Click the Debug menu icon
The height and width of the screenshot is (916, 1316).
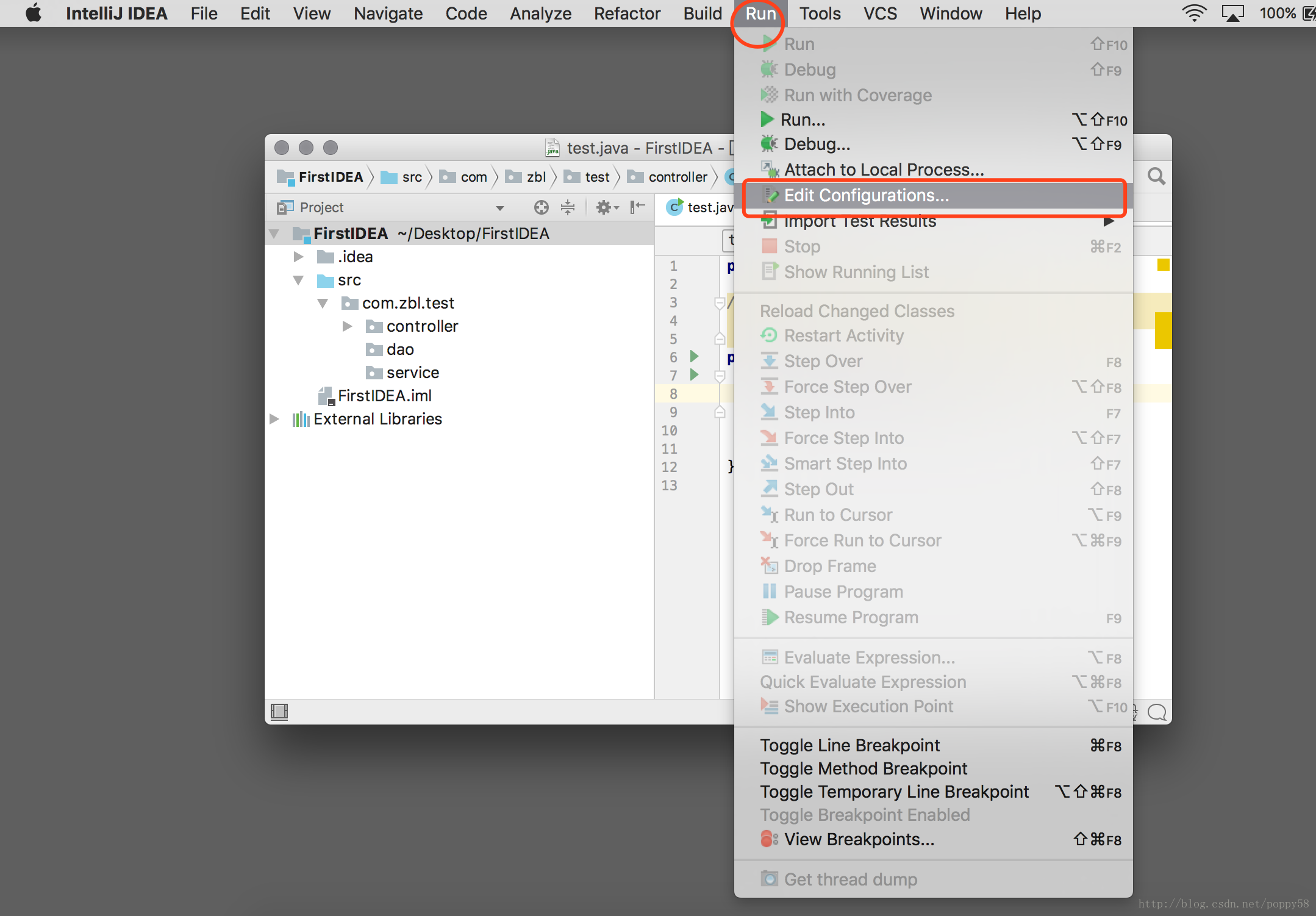(770, 69)
